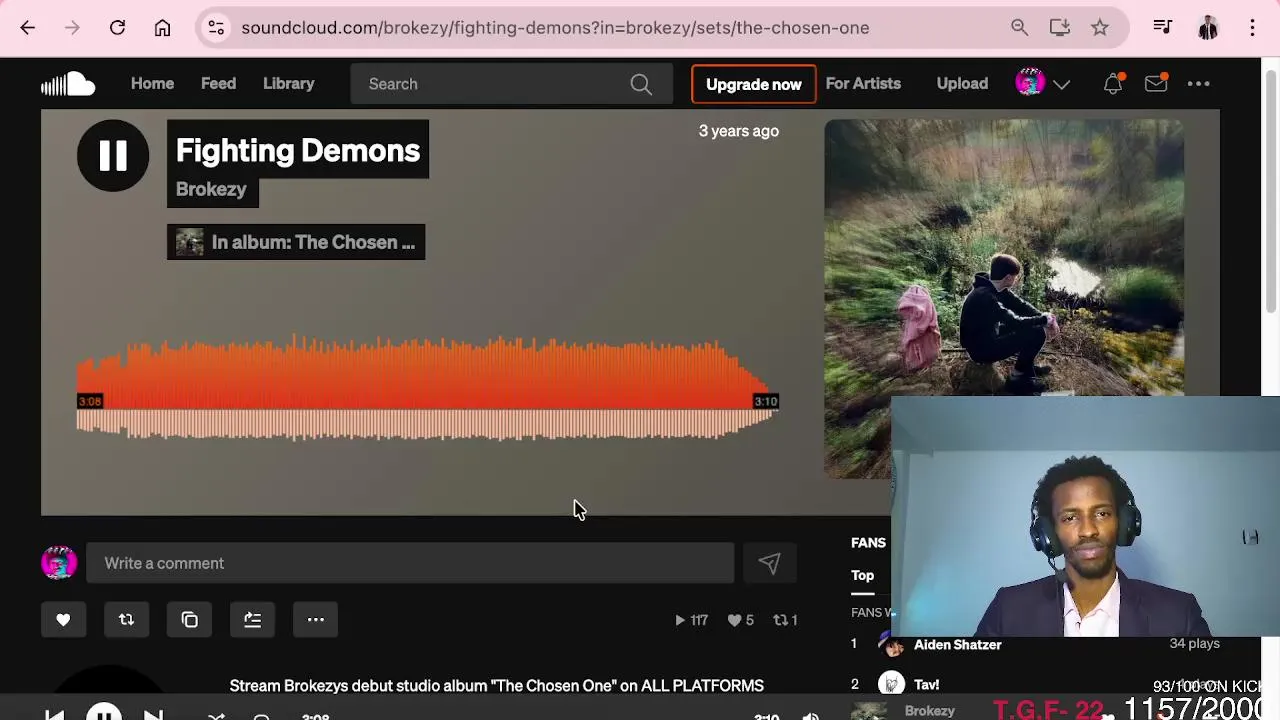
Task: Seek in the orange track waveform
Action: click(427, 388)
